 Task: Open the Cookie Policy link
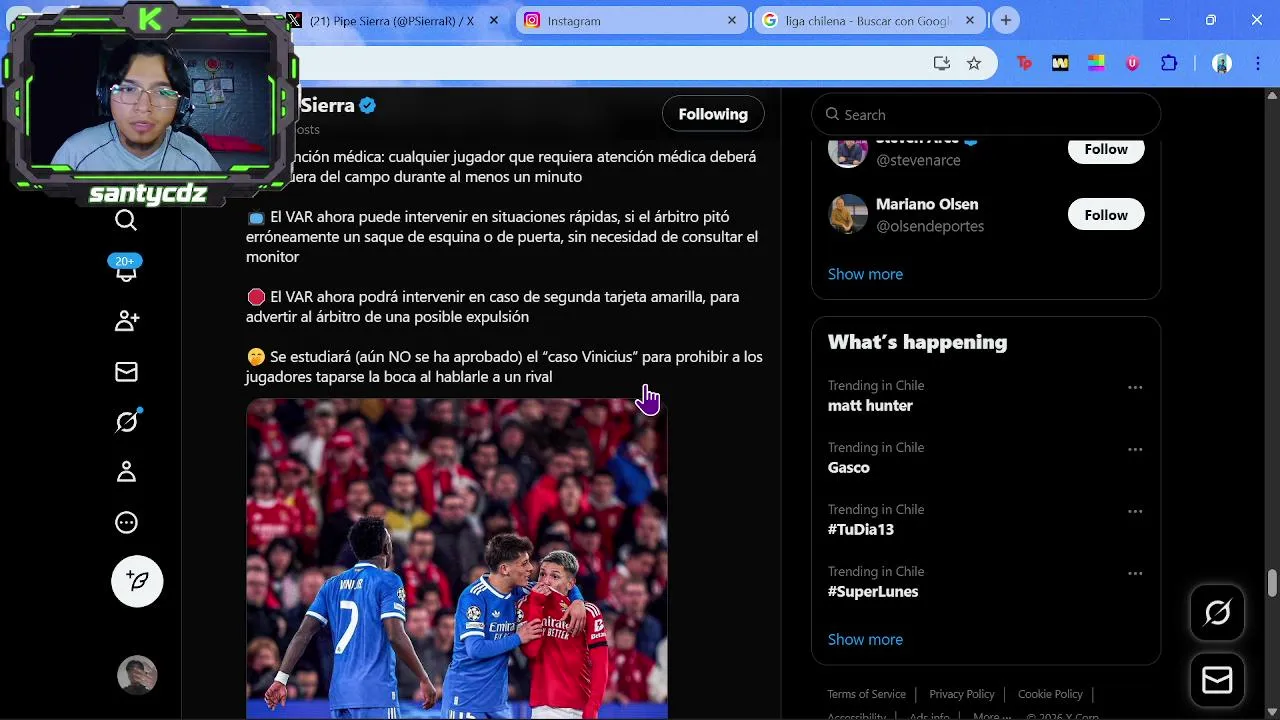[1050, 694]
